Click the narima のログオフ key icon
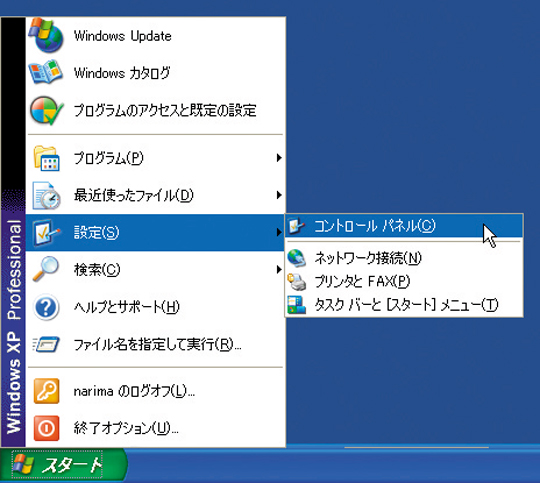Image resolution: width=540 pixels, height=483 pixels. (46, 391)
